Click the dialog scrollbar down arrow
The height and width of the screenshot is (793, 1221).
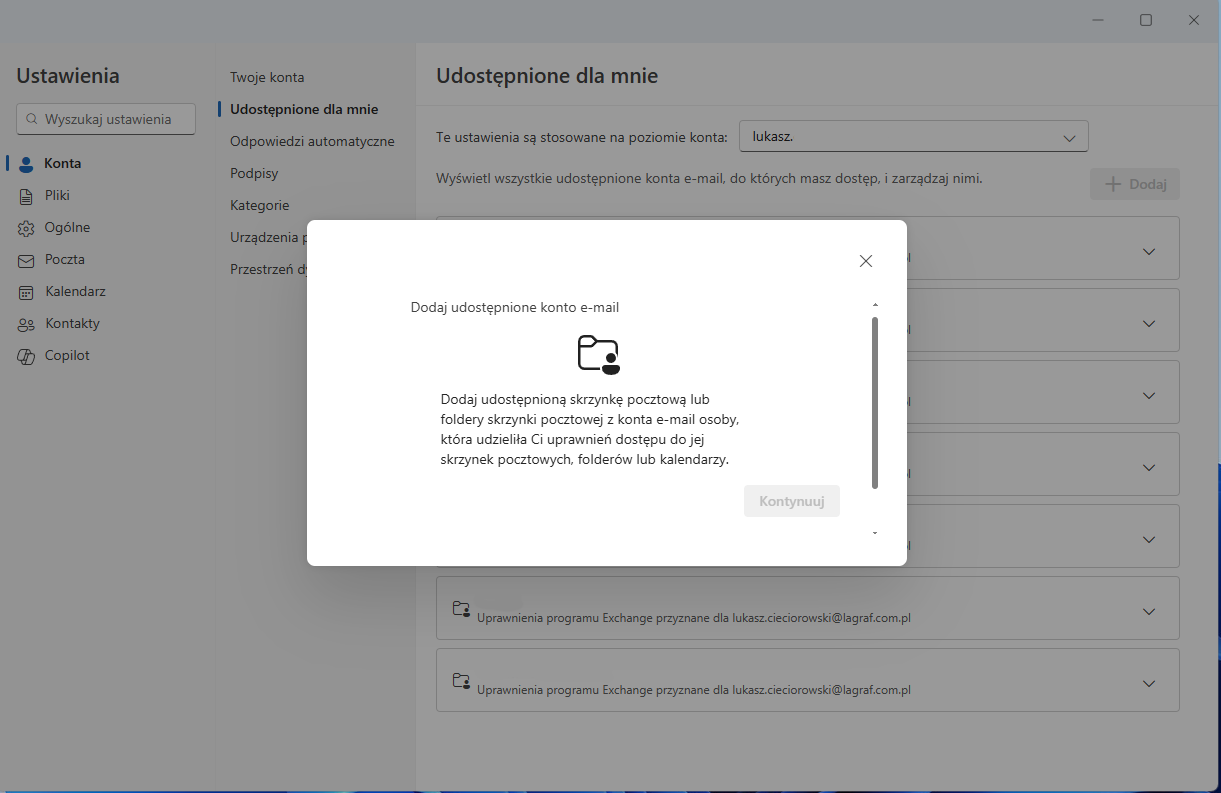pos(875,533)
